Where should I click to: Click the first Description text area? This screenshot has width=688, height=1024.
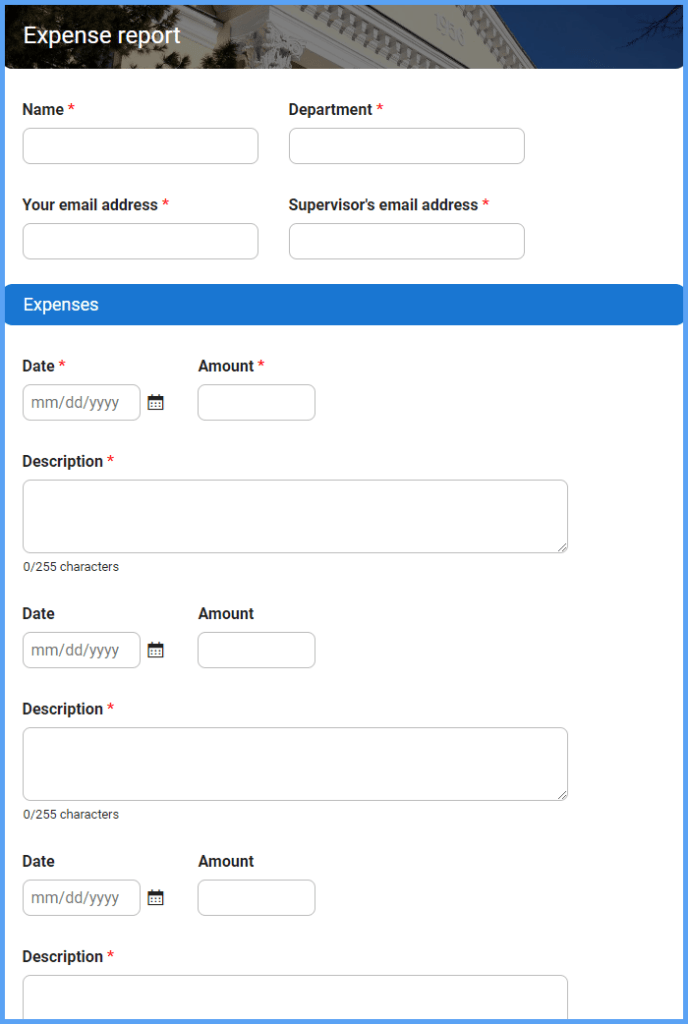coord(295,515)
